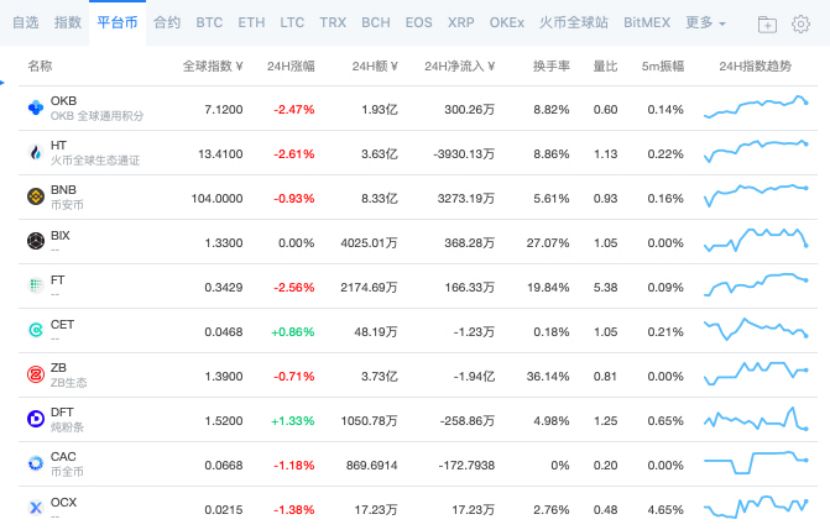Click OCX's 5m amplitude 4.65%

click(665, 510)
